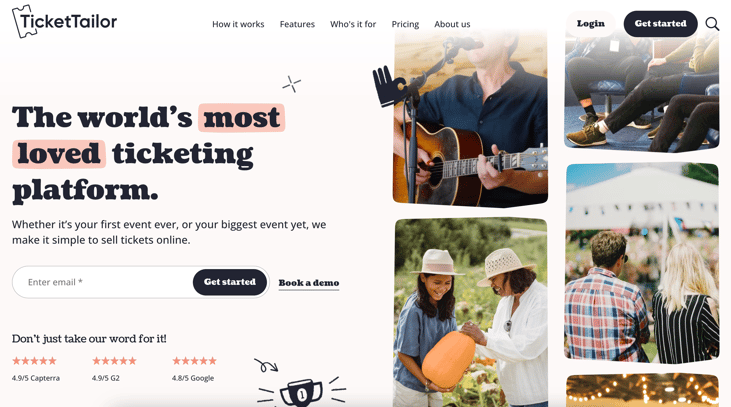Click the OK hand gesture icon
The image size is (731, 407).
(388, 86)
